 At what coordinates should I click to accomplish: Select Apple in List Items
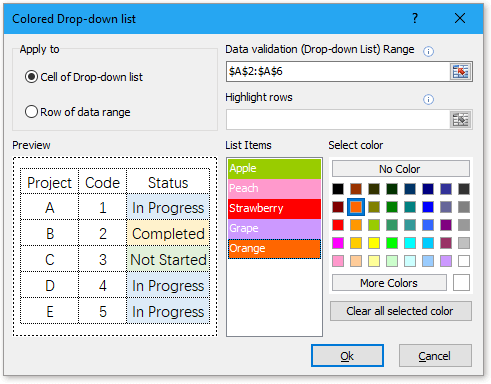(274, 169)
